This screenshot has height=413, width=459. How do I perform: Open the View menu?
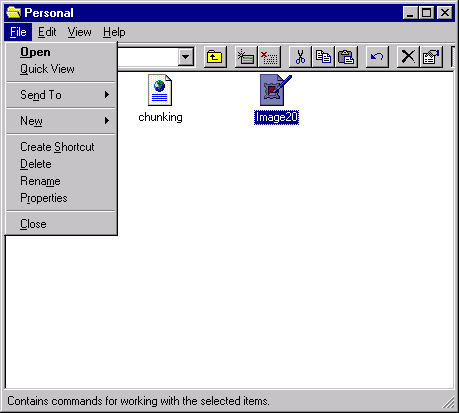79,32
